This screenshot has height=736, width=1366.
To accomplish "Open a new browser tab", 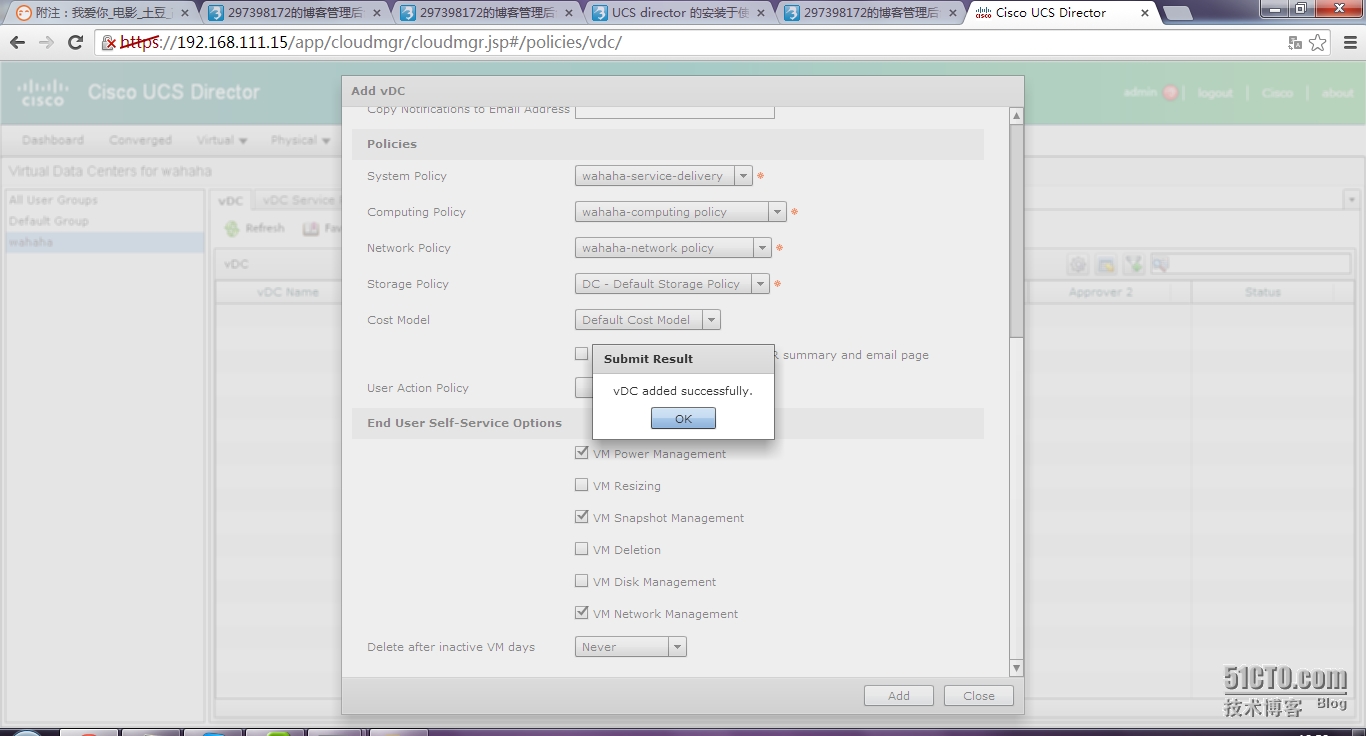I will (x=1177, y=13).
